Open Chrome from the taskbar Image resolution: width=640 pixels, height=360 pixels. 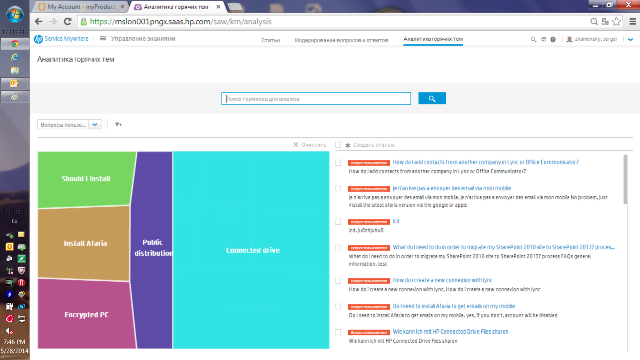[15, 44]
